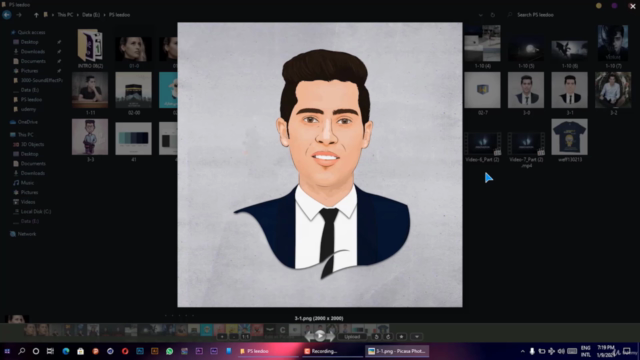Screen dimensions: 640x360
Task: Zoom out with the minus button
Action: [233, 337]
